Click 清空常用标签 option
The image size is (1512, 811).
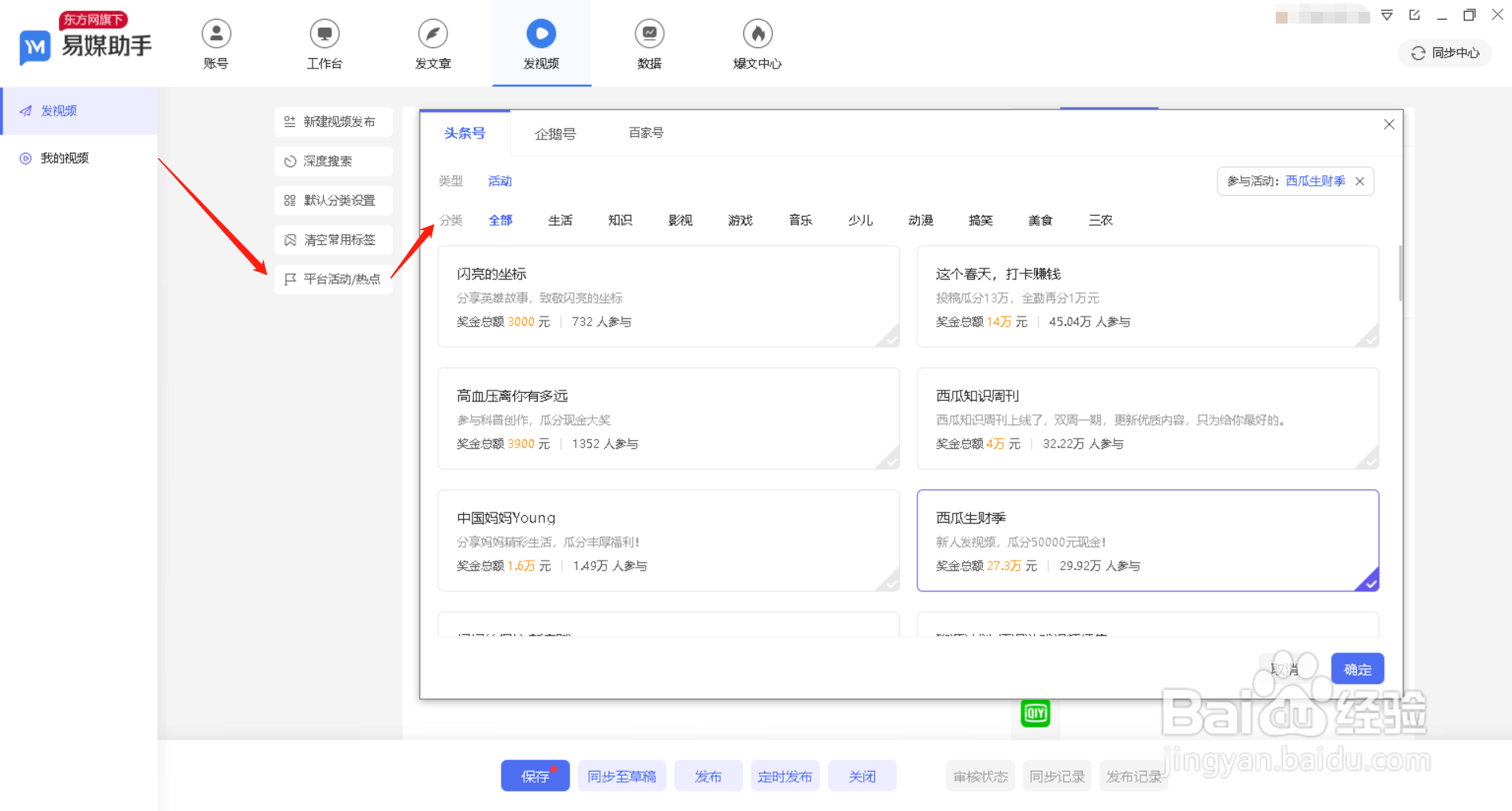[333, 240]
